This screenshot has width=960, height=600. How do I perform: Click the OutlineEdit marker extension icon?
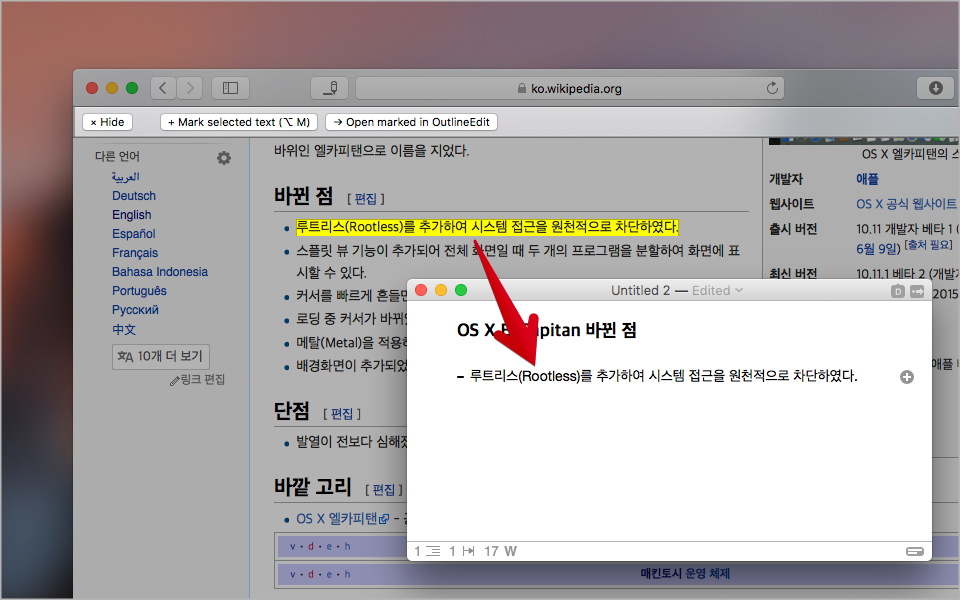pos(329,88)
